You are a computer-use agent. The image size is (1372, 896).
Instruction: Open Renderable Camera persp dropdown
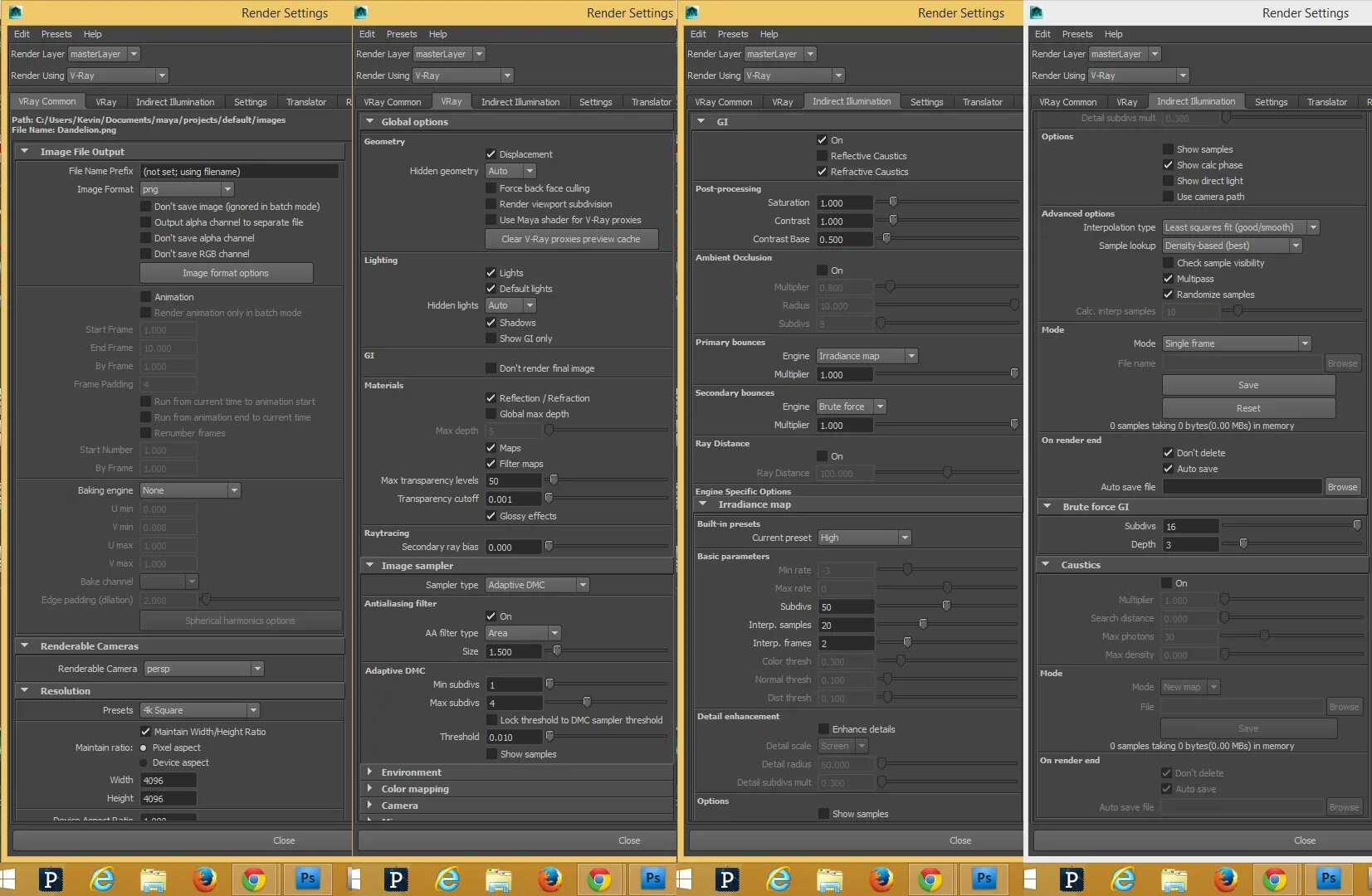tap(203, 669)
